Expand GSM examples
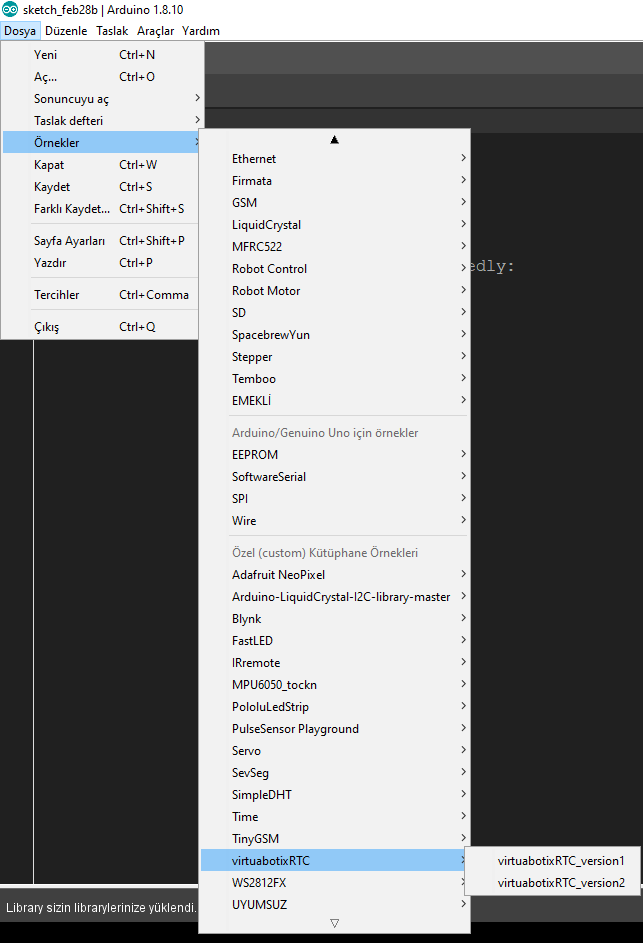The height and width of the screenshot is (943, 643). point(334,203)
